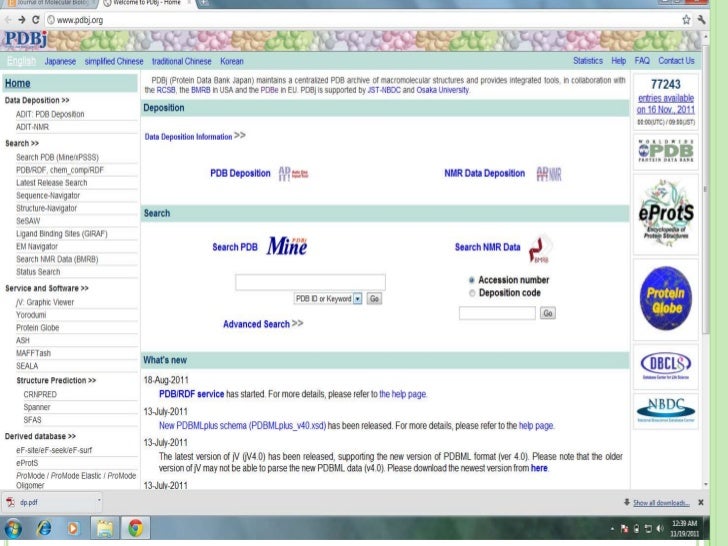Switch language to simplified Chinese

point(114,61)
